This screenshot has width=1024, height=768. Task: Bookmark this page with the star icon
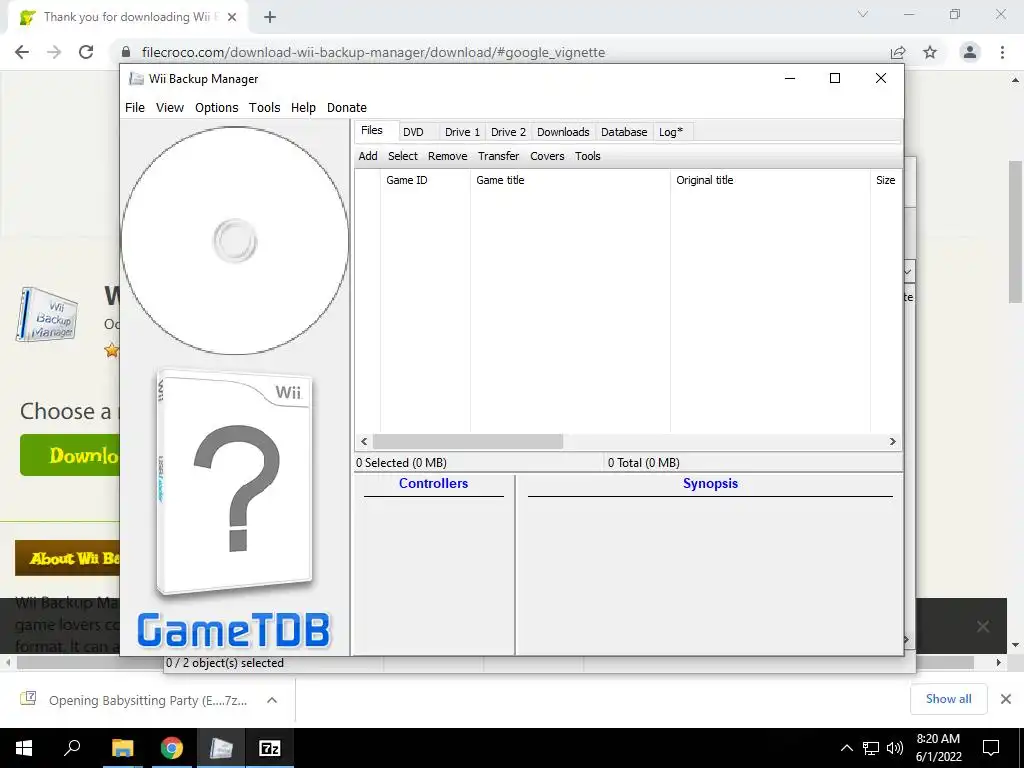coord(930,52)
